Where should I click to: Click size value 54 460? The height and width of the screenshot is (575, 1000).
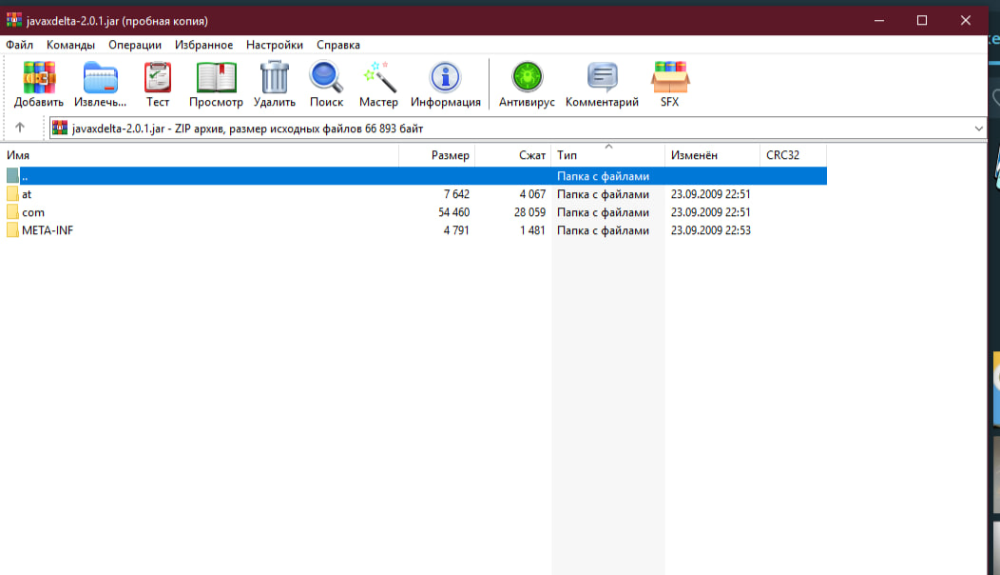coord(453,212)
